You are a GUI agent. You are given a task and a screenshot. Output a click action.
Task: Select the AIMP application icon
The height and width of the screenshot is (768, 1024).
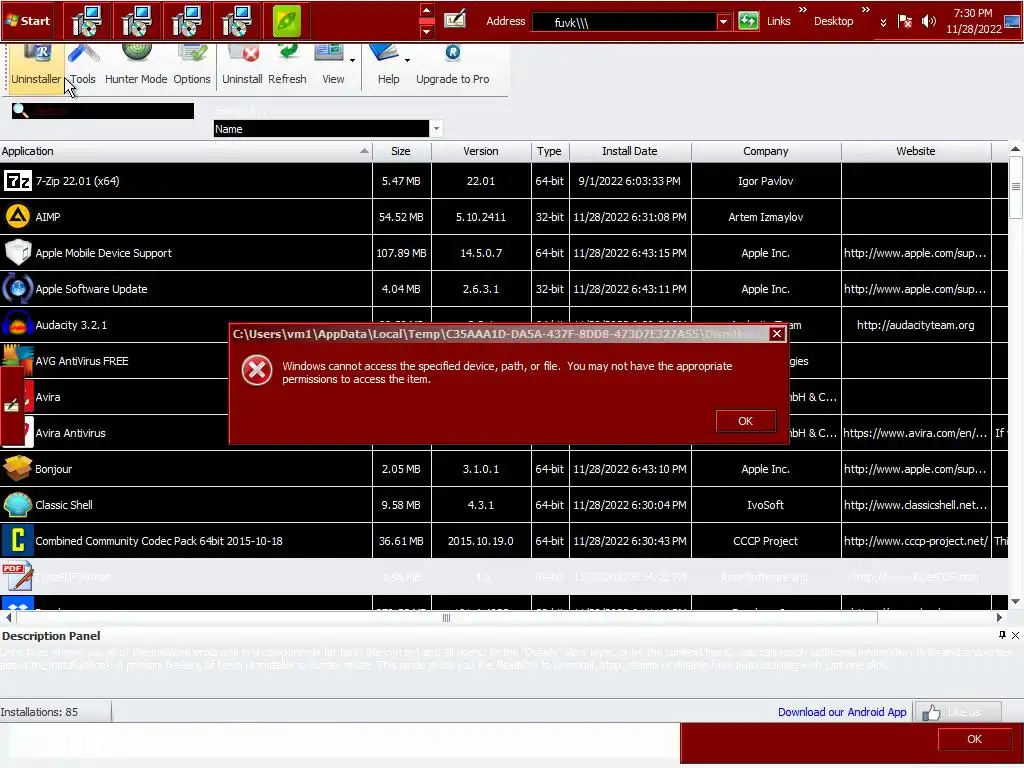[18, 217]
